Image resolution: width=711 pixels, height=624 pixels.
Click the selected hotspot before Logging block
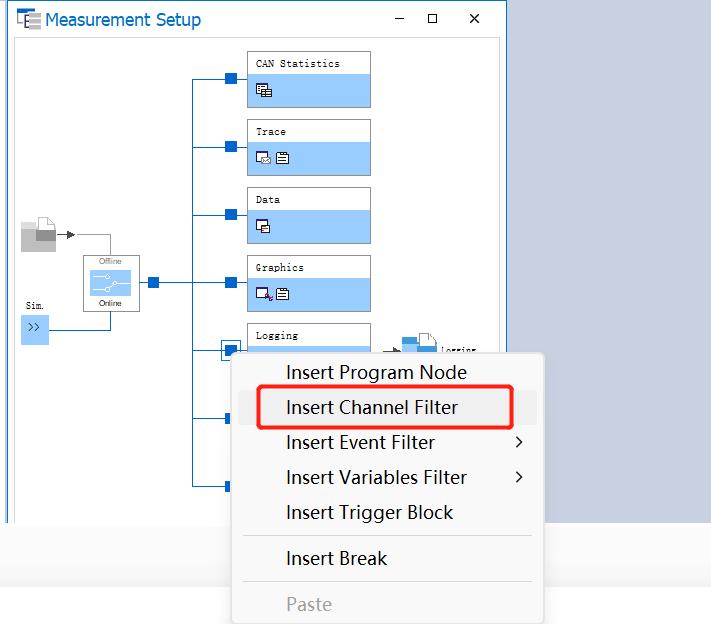click(x=231, y=350)
